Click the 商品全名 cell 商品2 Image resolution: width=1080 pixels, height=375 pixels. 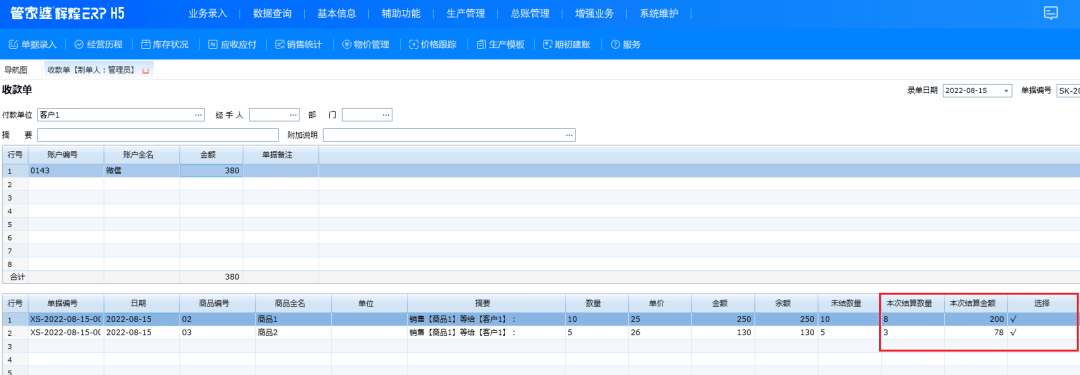293,332
